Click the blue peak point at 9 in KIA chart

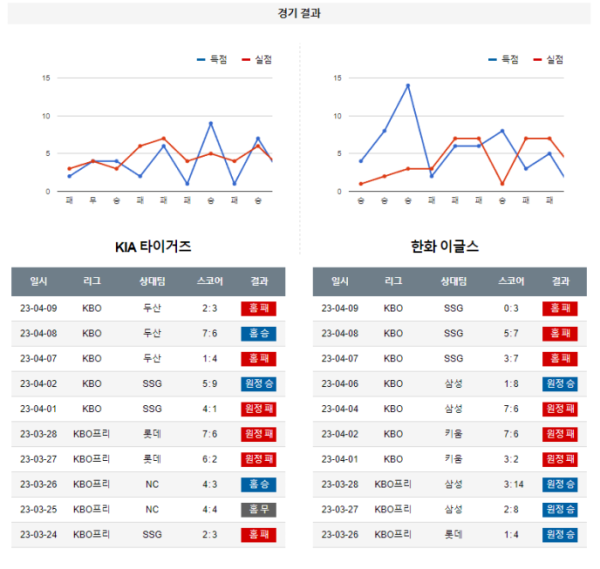(211, 123)
